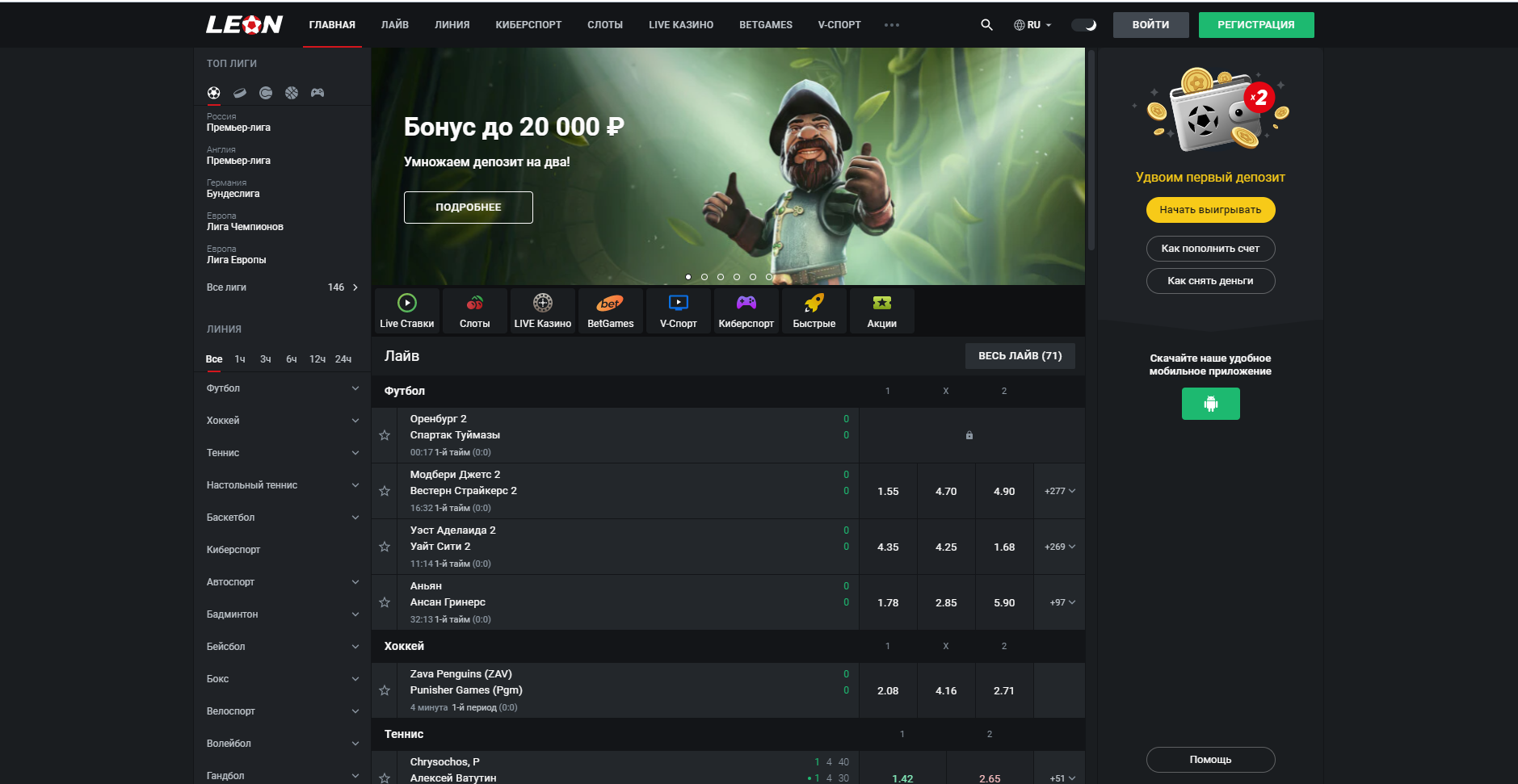Click the РЕГИСТРАЦИЯ button
Screen dimensions: 1518x784
1255,24
